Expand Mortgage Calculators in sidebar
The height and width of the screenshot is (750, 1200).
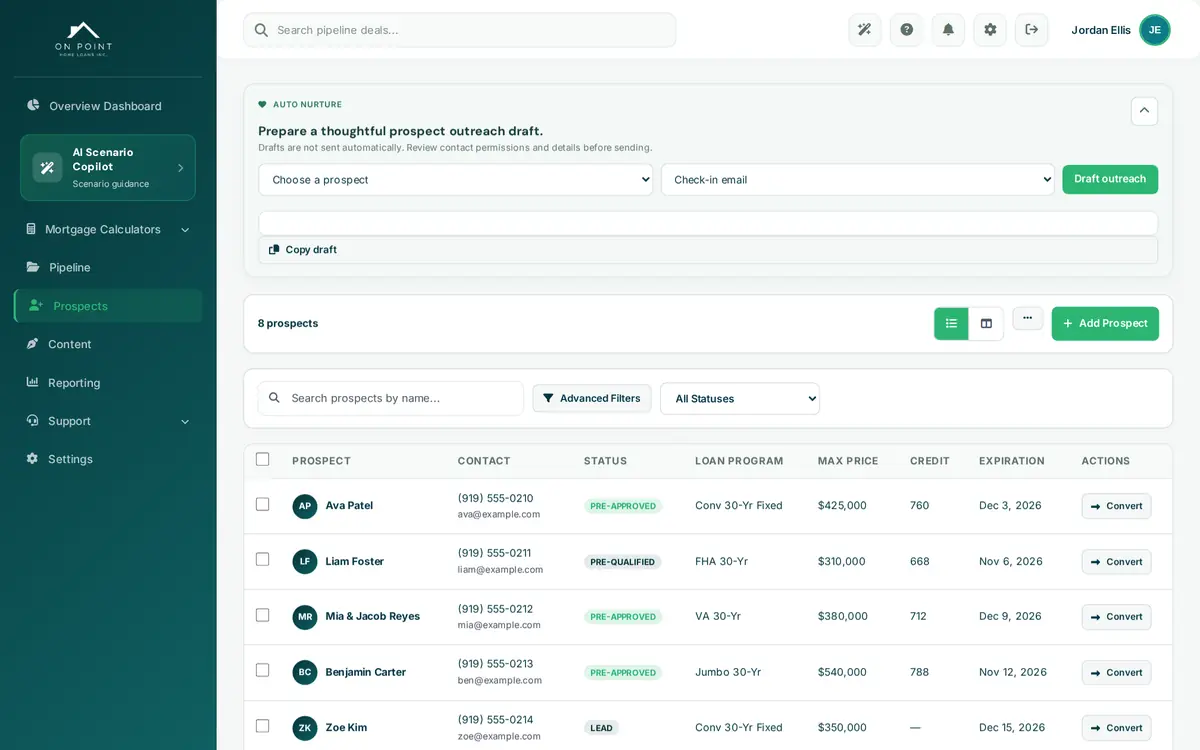(x=108, y=230)
